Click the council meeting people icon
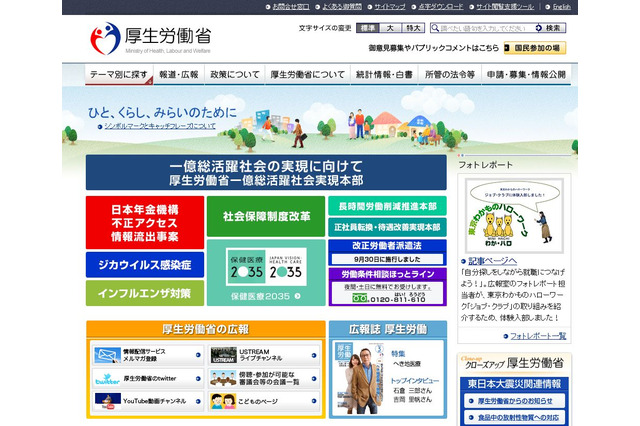640x426 pixels. [223, 378]
